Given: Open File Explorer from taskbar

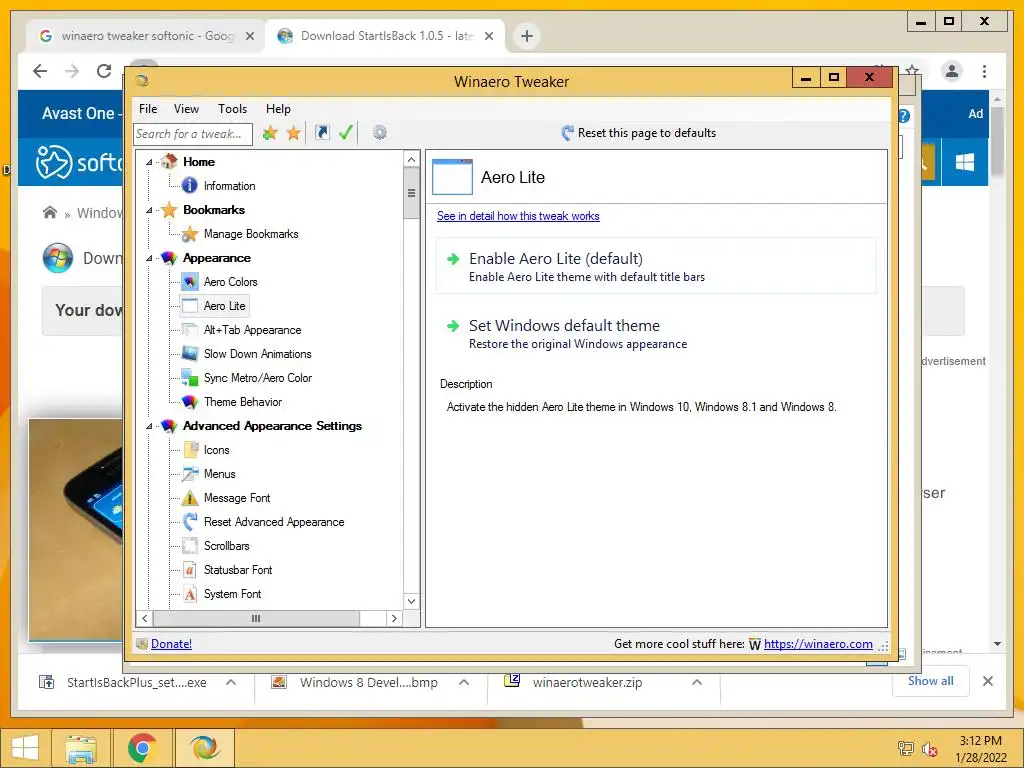Looking at the screenshot, I should (81, 748).
